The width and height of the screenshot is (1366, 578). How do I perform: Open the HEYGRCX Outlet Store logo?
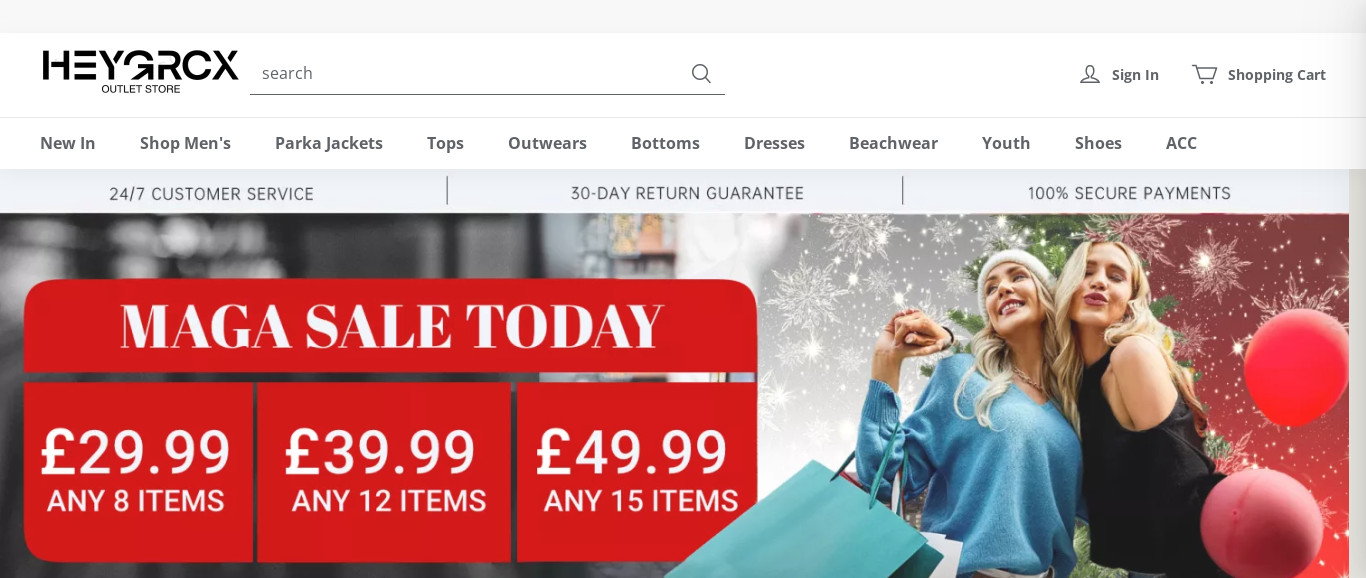tap(140, 72)
